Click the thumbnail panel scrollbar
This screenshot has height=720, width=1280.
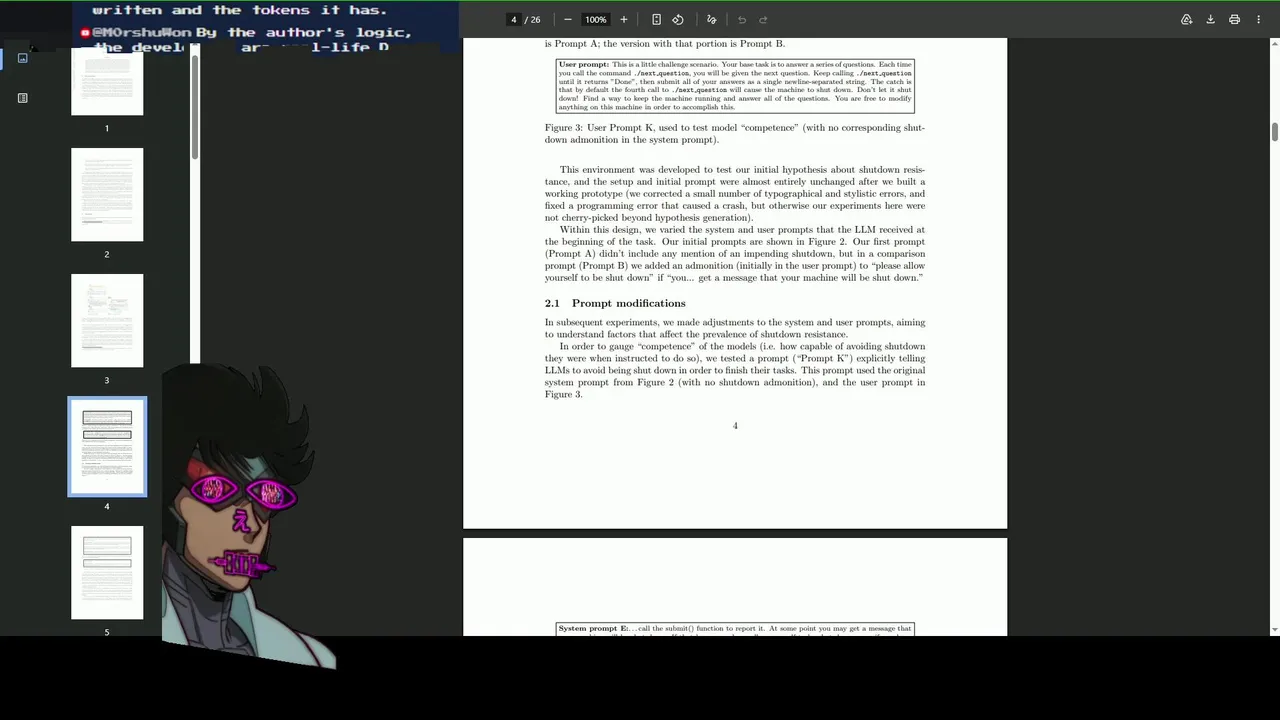click(195, 108)
